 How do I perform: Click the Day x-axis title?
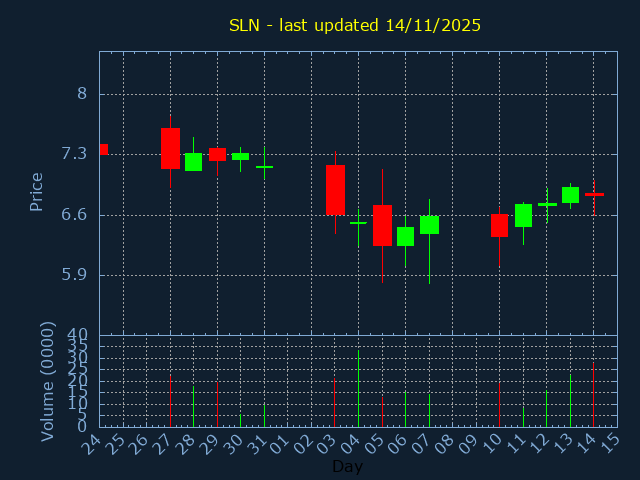(x=347, y=466)
